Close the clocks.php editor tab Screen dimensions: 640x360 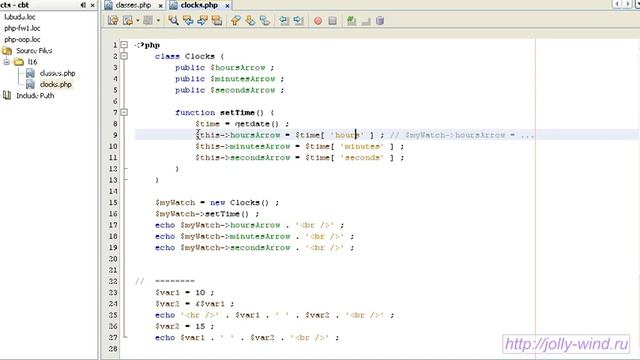[x=227, y=5]
